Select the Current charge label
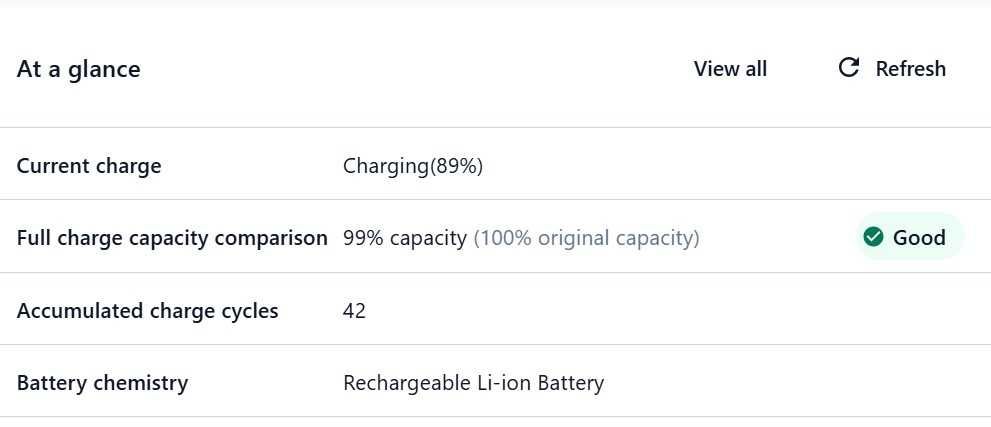The height and width of the screenshot is (427, 991). (x=88, y=166)
